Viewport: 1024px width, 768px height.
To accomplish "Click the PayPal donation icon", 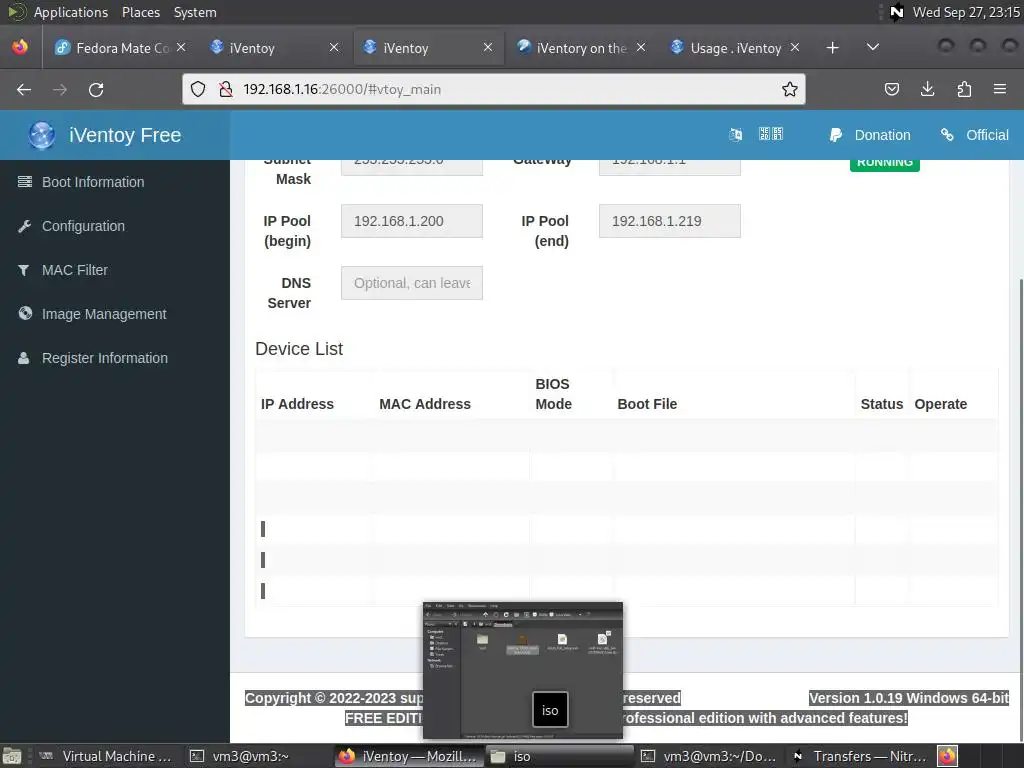I will [x=835, y=135].
